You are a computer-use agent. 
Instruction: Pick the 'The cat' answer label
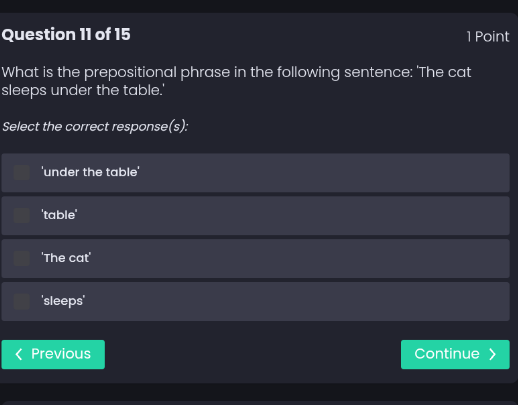[66, 258]
